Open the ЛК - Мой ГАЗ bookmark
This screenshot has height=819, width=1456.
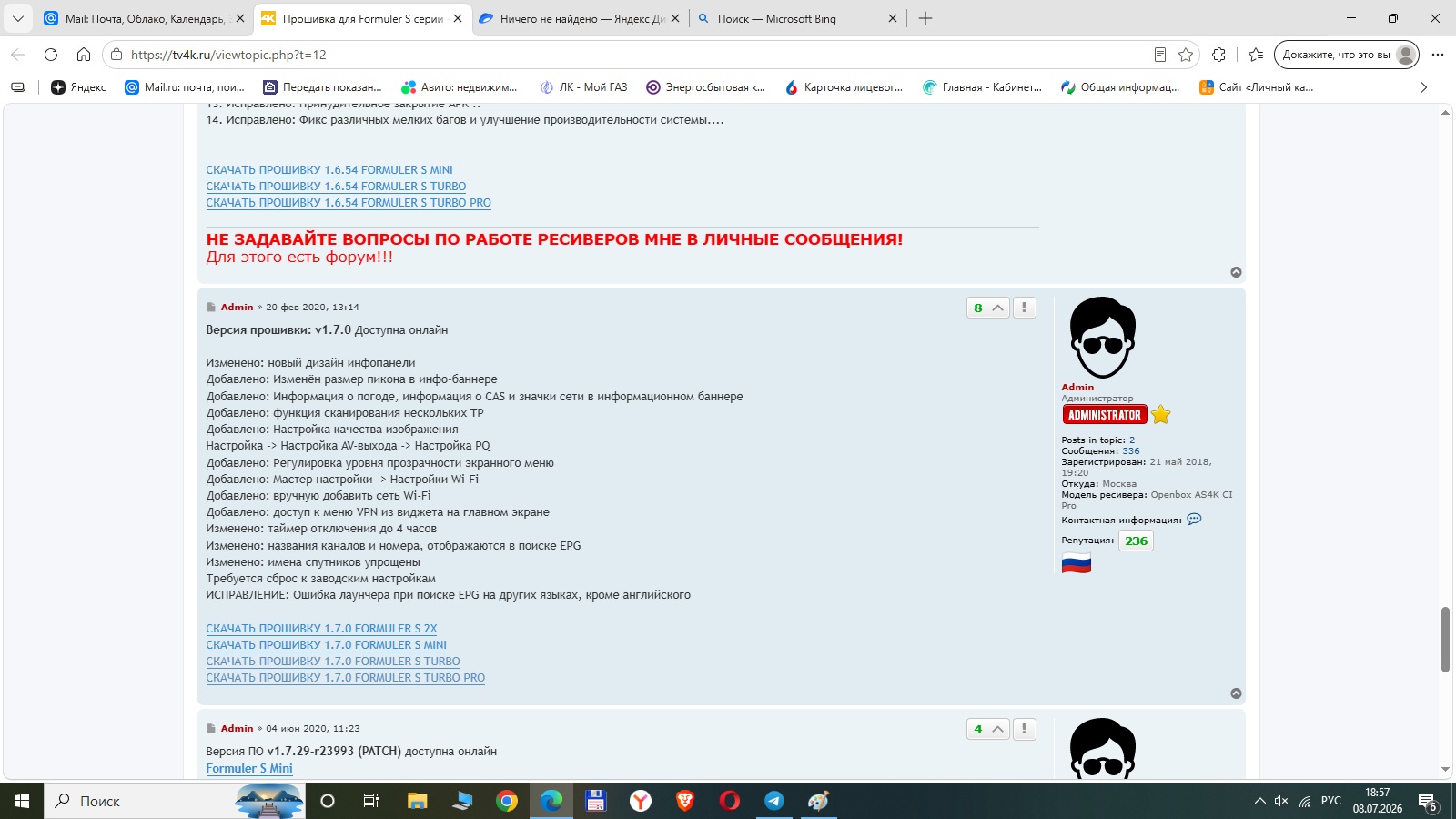click(x=583, y=87)
